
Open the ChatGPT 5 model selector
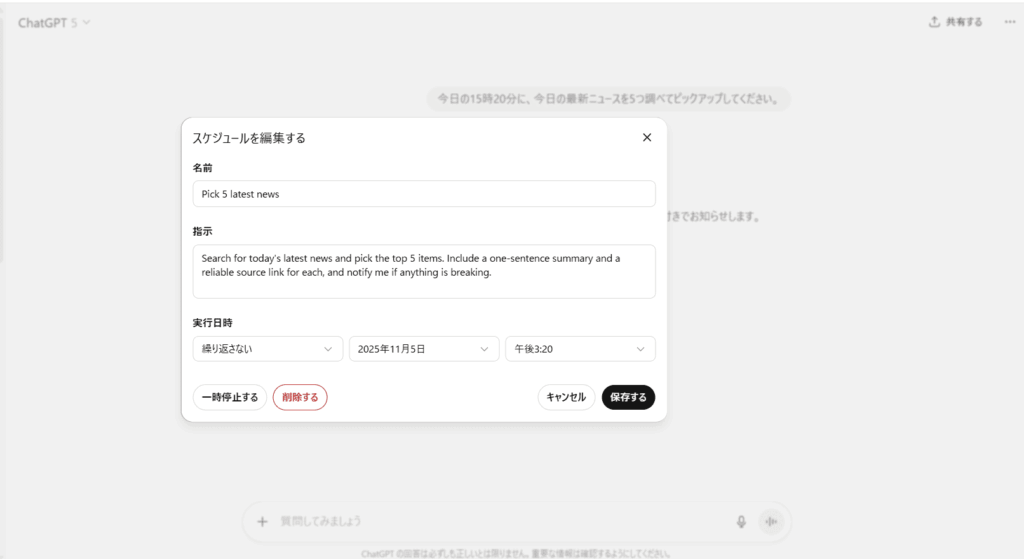pos(54,22)
